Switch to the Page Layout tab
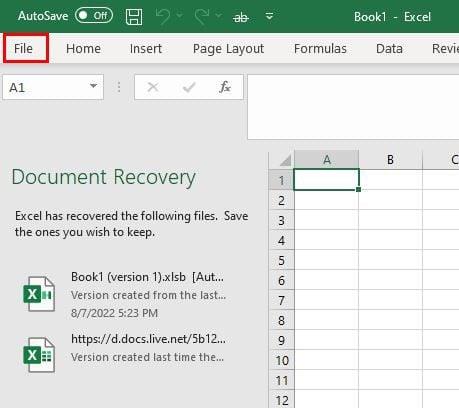459x408 pixels. 228,49
